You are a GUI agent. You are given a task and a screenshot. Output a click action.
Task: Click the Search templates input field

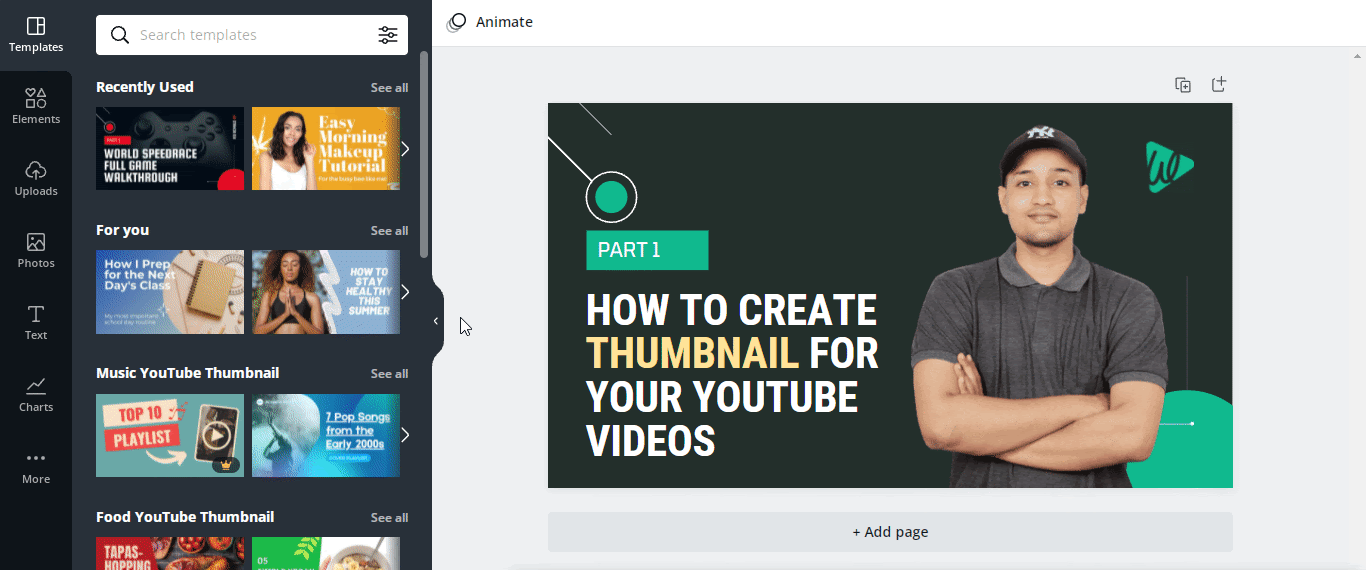tap(252, 35)
